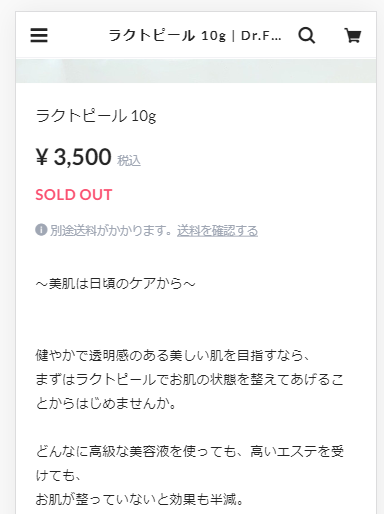Click the line お肌が整っていないと効果も半減。
384x514 pixels.
[140, 500]
